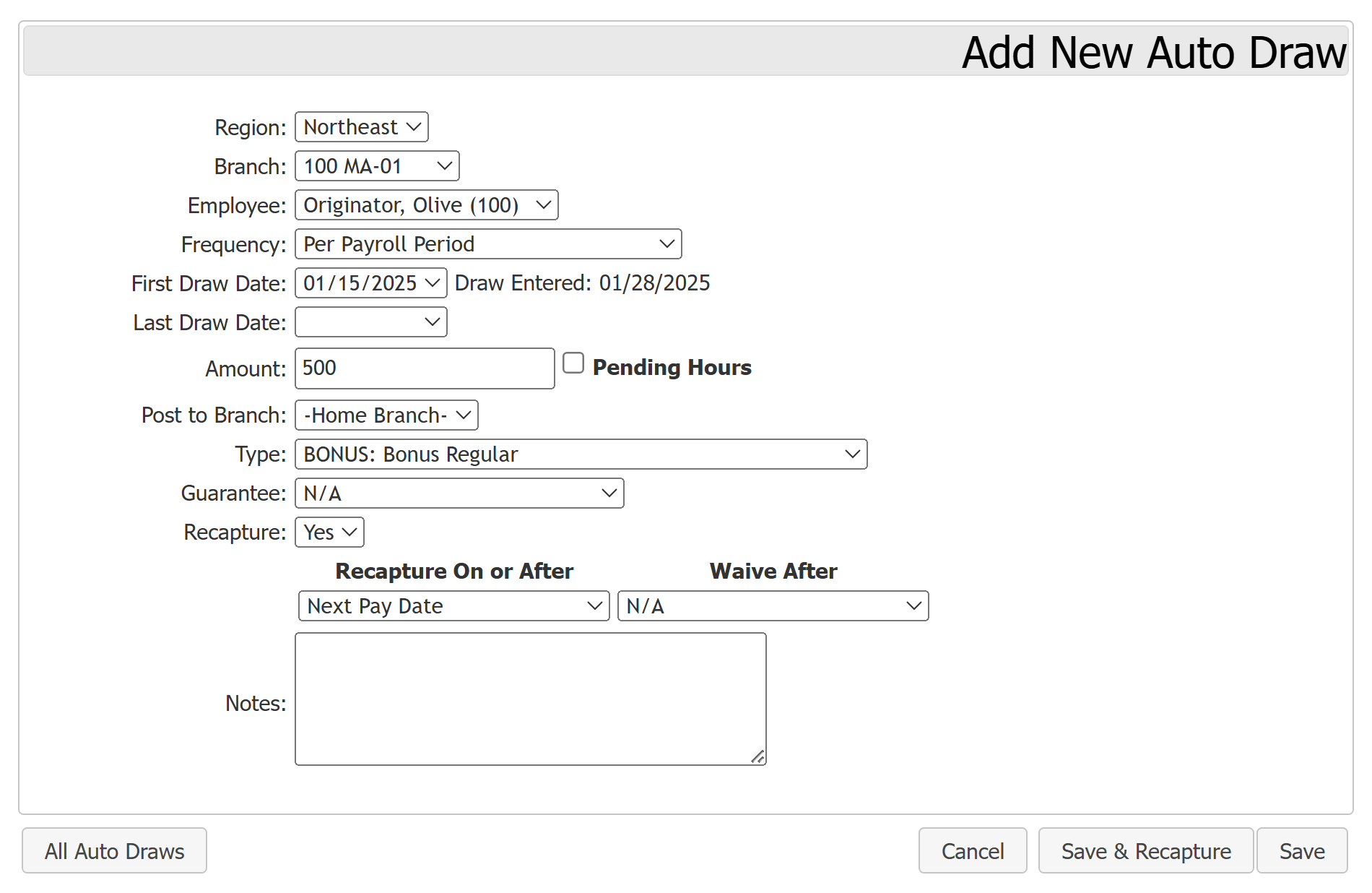The width and height of the screenshot is (1372, 893).
Task: Click the Branch: field label
Action: (250, 167)
